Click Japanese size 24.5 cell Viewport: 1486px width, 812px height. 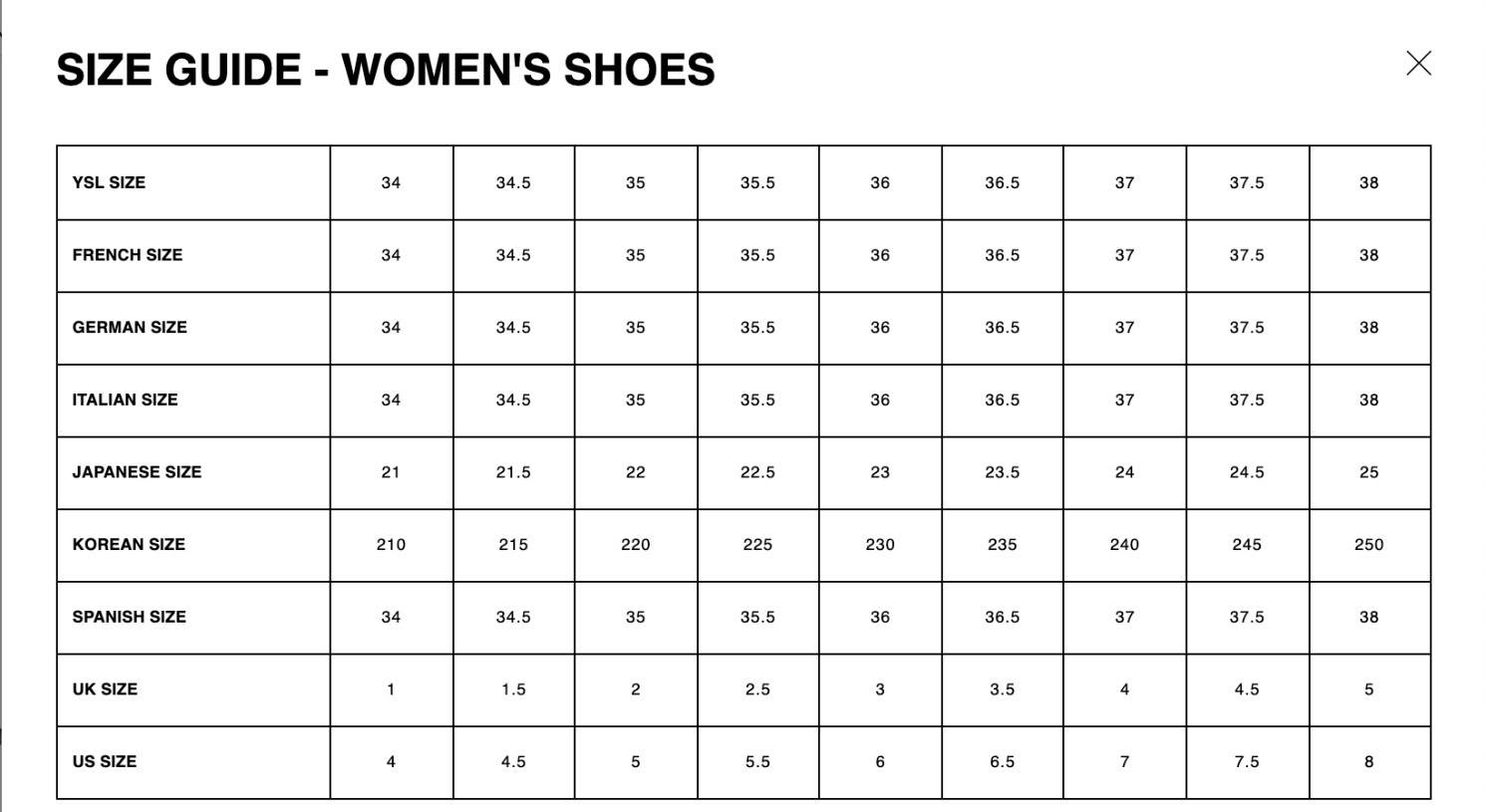click(x=1247, y=472)
